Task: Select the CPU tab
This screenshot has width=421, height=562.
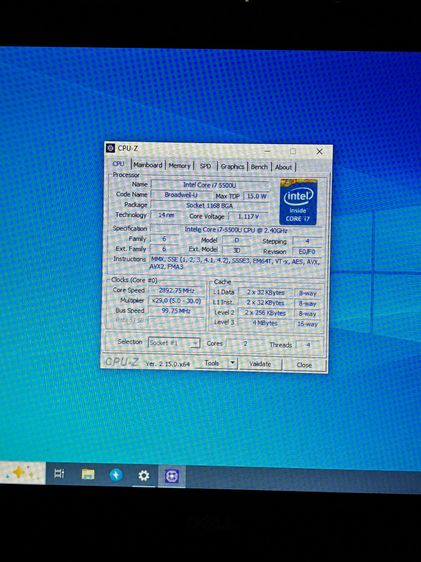Action: pos(118,164)
